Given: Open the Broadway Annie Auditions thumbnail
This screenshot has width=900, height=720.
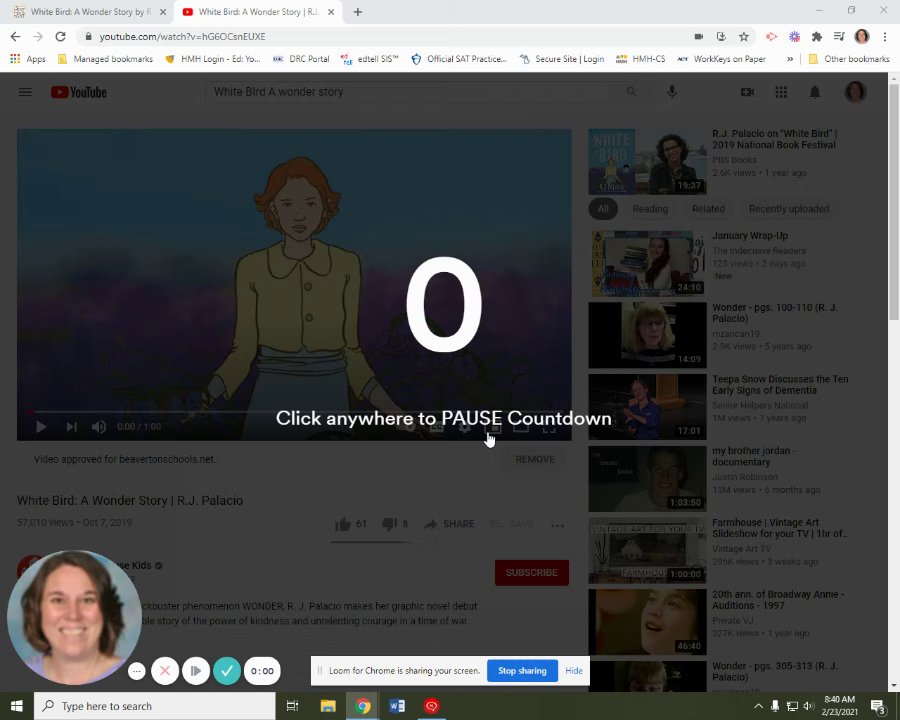Looking at the screenshot, I should [647, 622].
